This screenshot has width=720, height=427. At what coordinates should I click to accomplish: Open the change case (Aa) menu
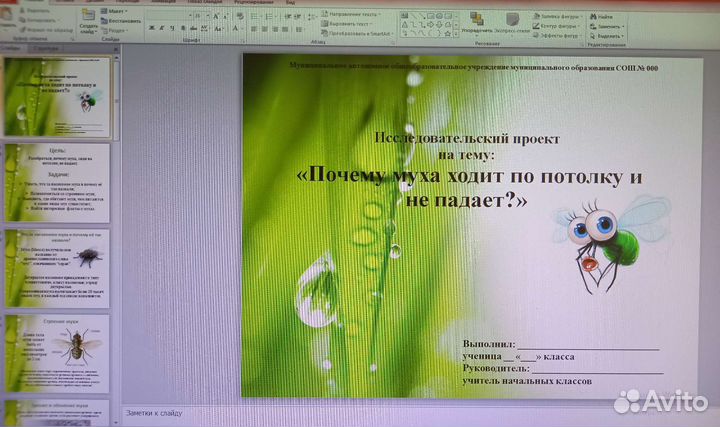tap(219, 28)
